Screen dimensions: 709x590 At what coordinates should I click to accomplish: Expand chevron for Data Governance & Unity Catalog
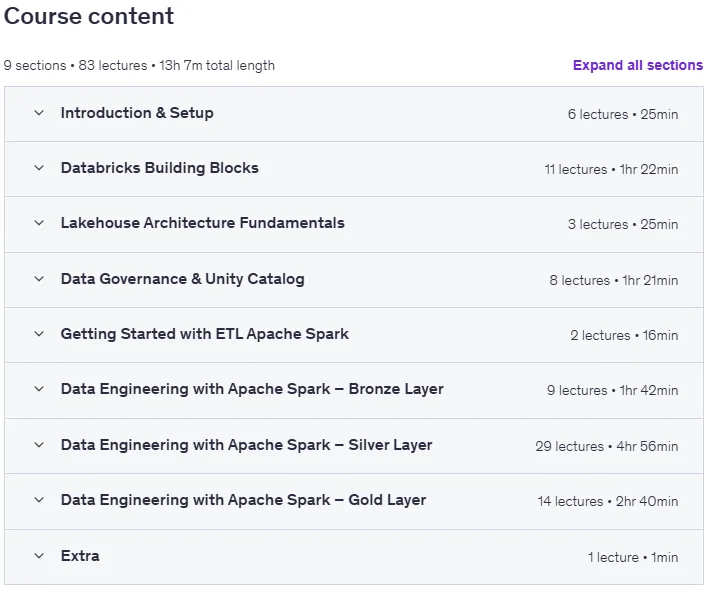point(39,278)
